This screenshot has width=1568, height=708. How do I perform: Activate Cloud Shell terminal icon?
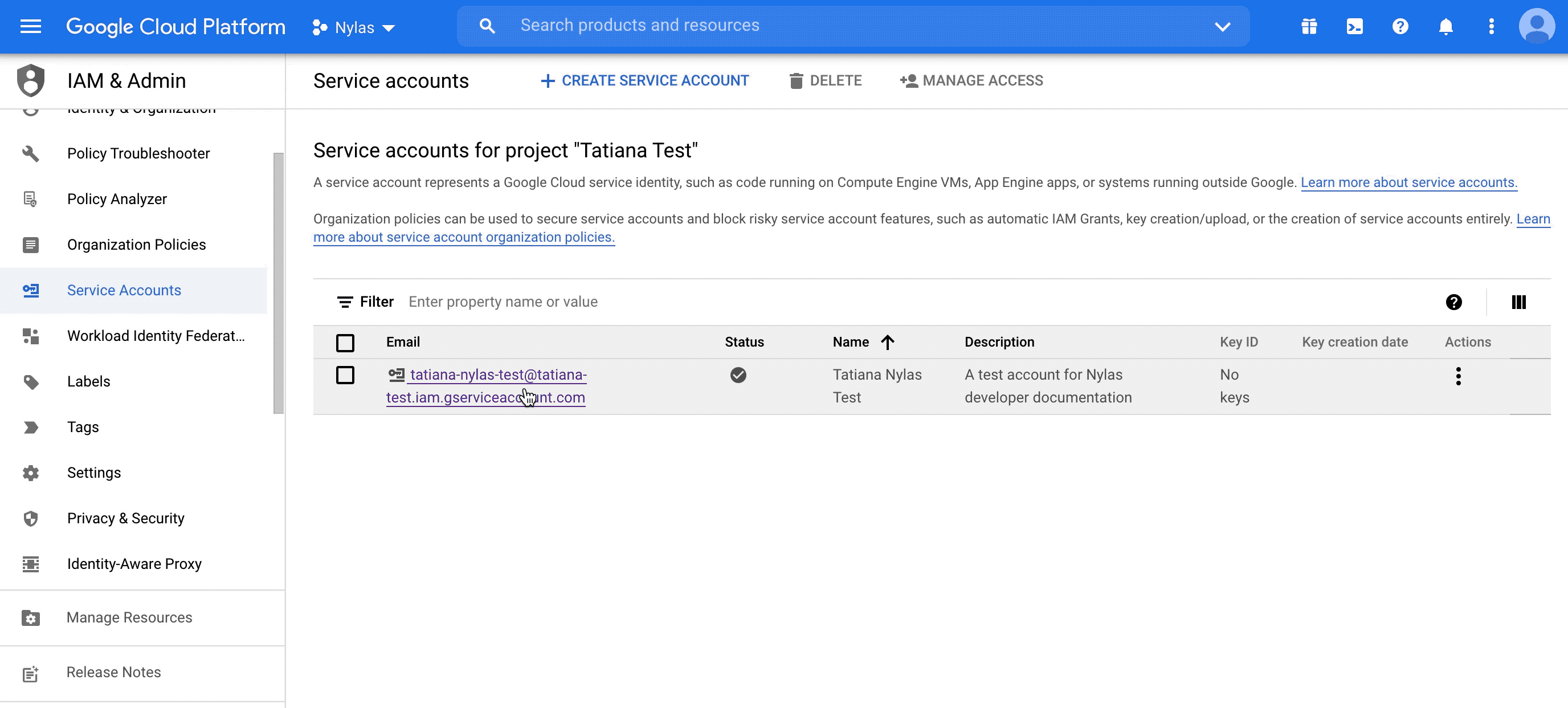tap(1354, 26)
